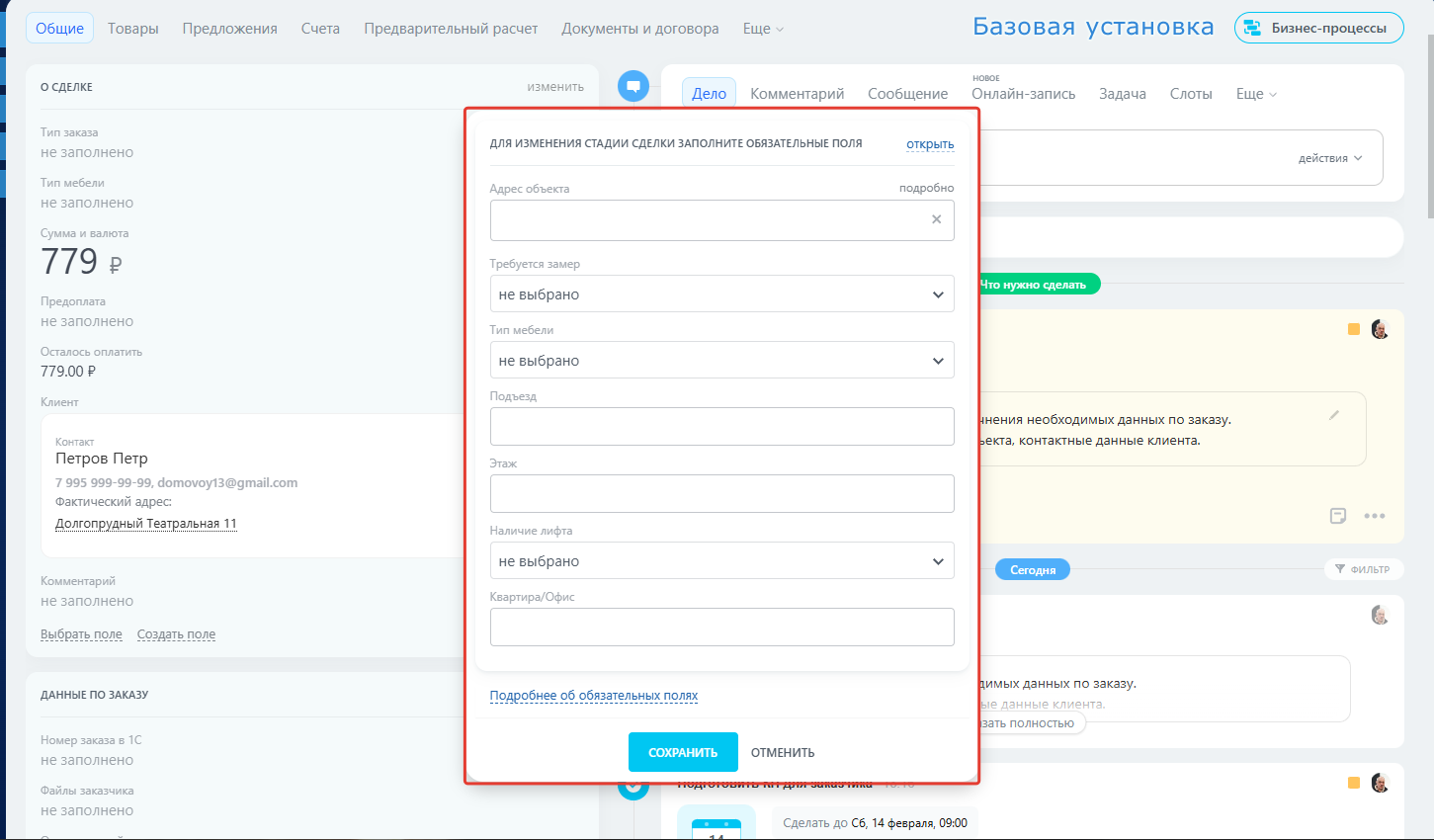Click the открыть link in the popup header
The image size is (1434, 840).
coord(930,144)
